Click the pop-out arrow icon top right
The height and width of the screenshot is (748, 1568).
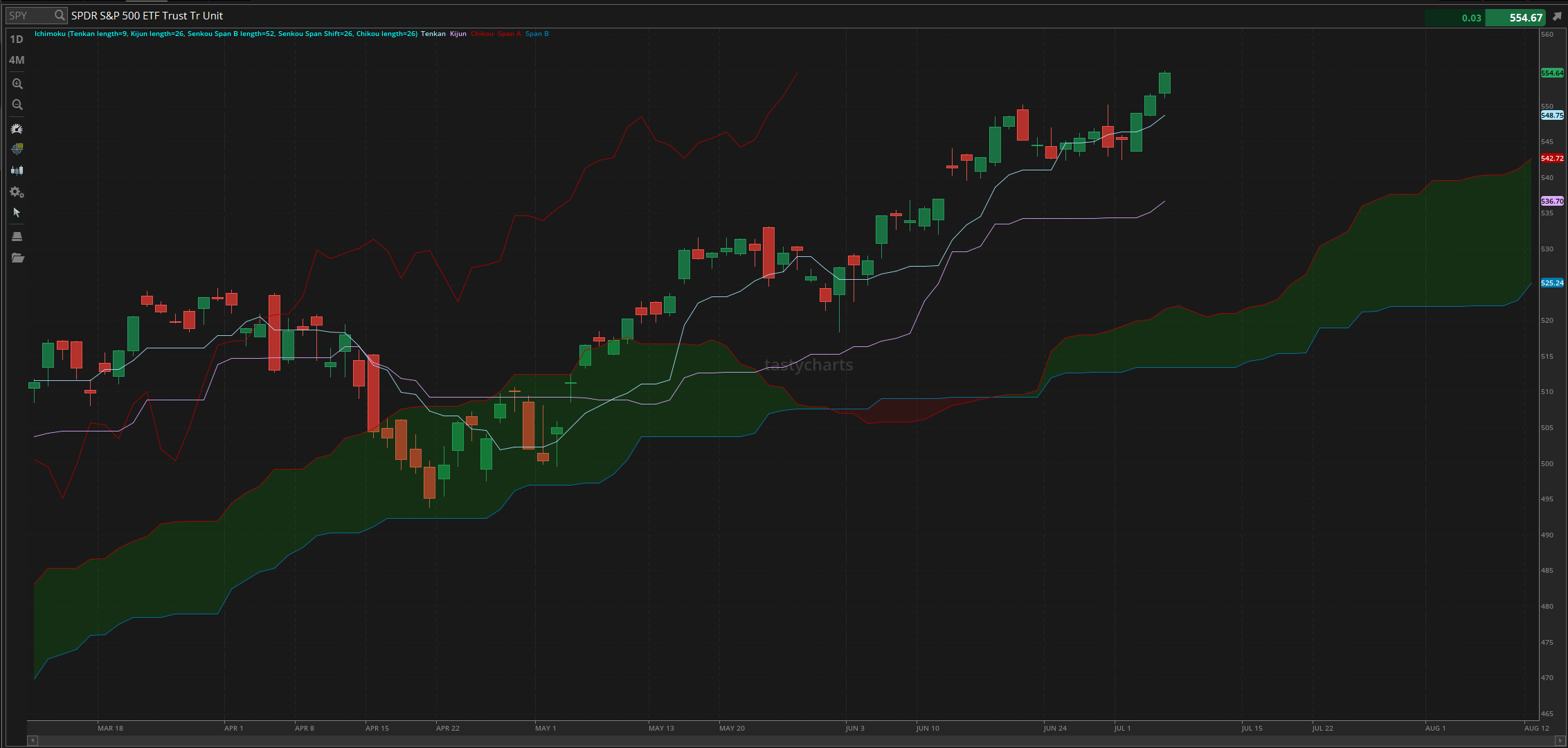pyautogui.click(x=1557, y=17)
